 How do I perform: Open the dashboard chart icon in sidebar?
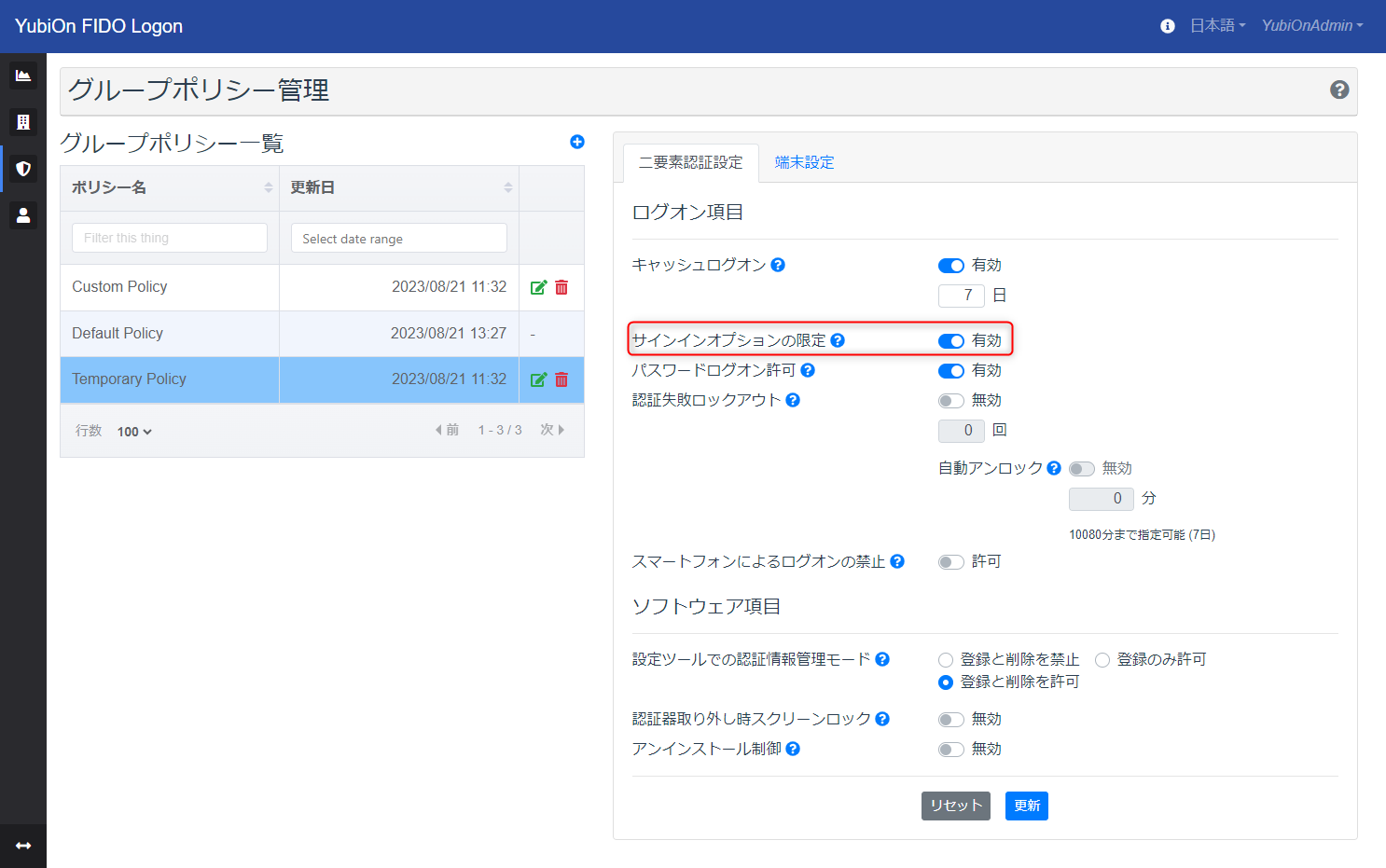tap(23, 76)
